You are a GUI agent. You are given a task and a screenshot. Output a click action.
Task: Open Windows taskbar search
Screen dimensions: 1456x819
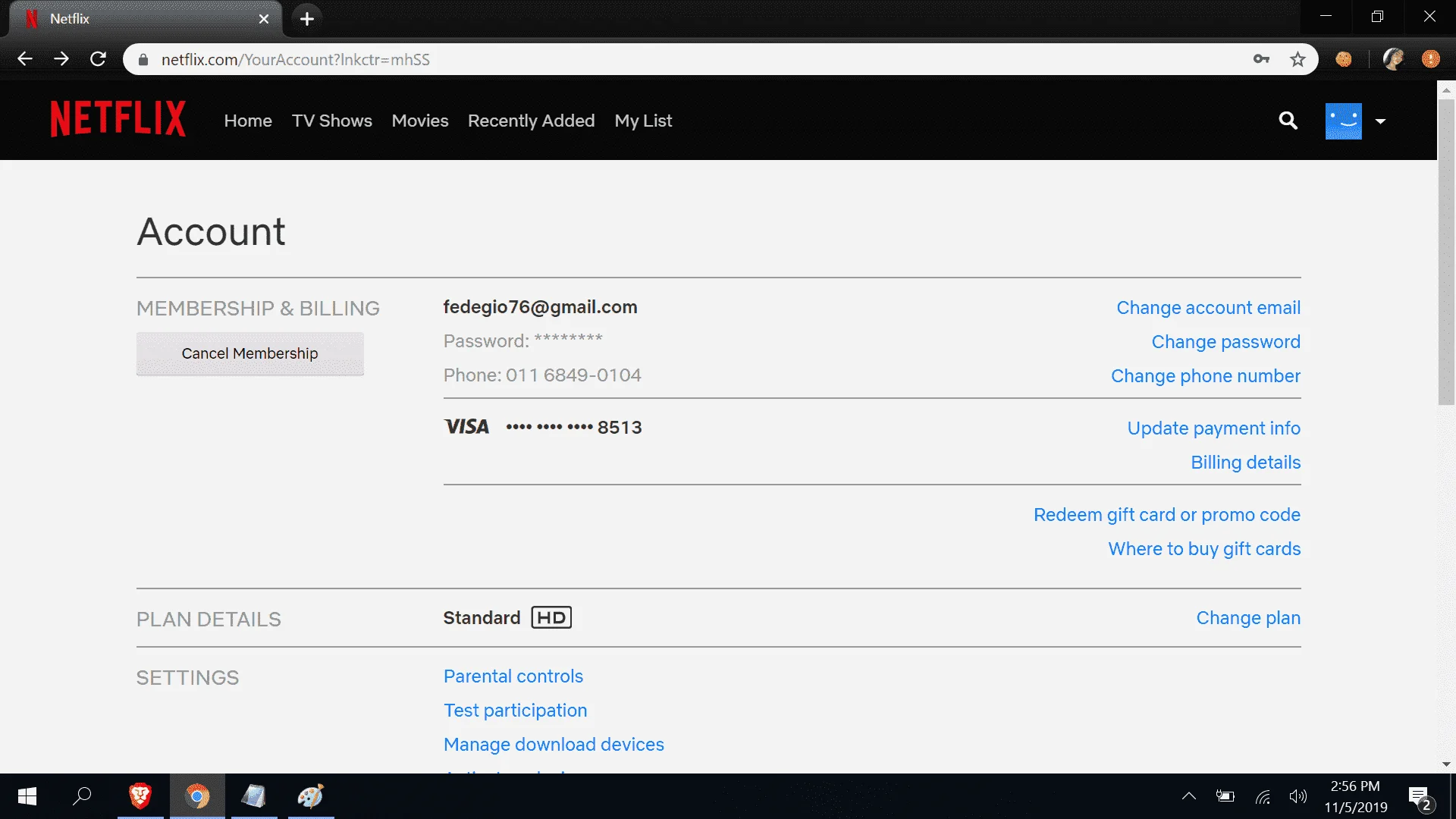point(82,796)
